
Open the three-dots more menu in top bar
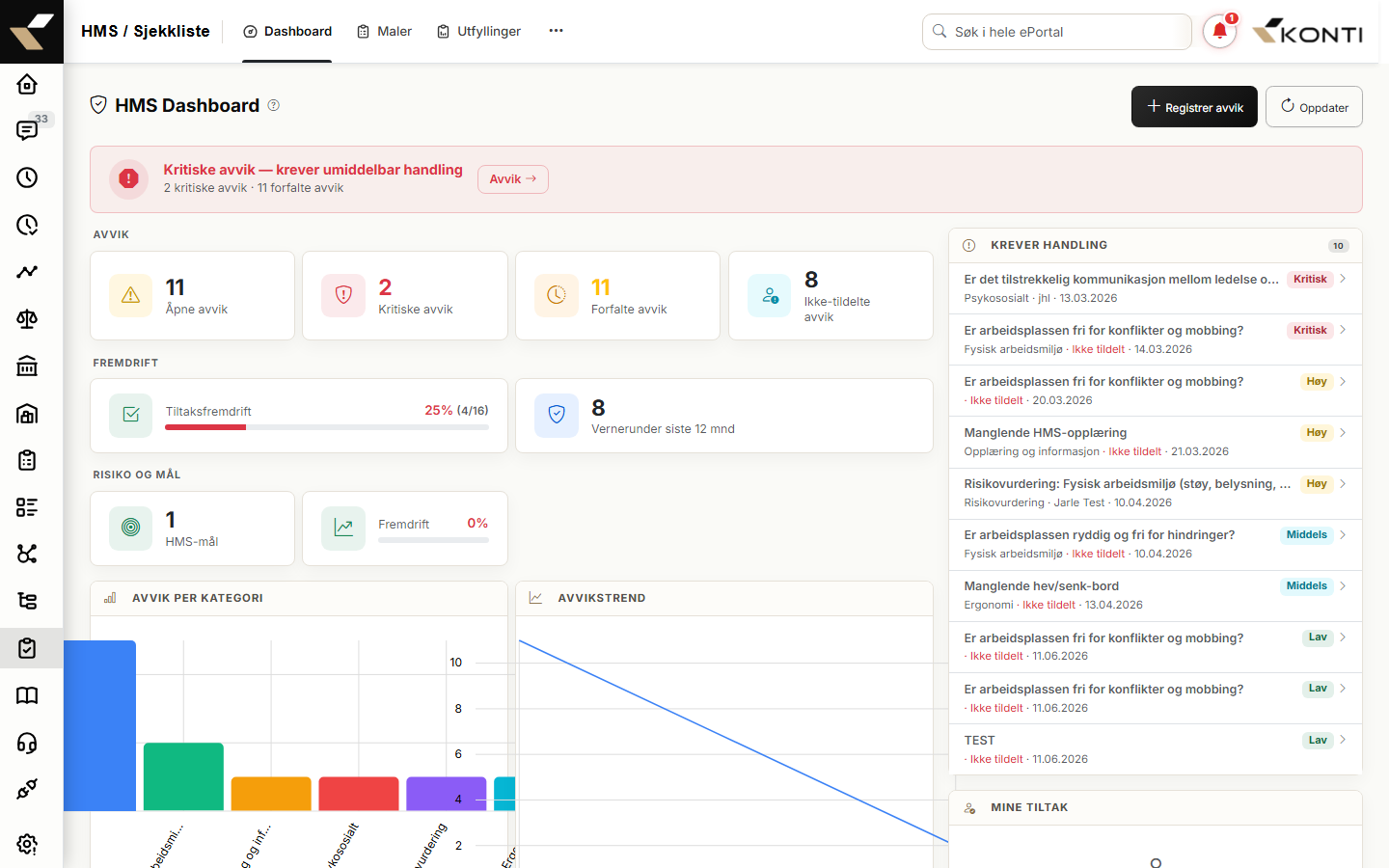[556, 31]
